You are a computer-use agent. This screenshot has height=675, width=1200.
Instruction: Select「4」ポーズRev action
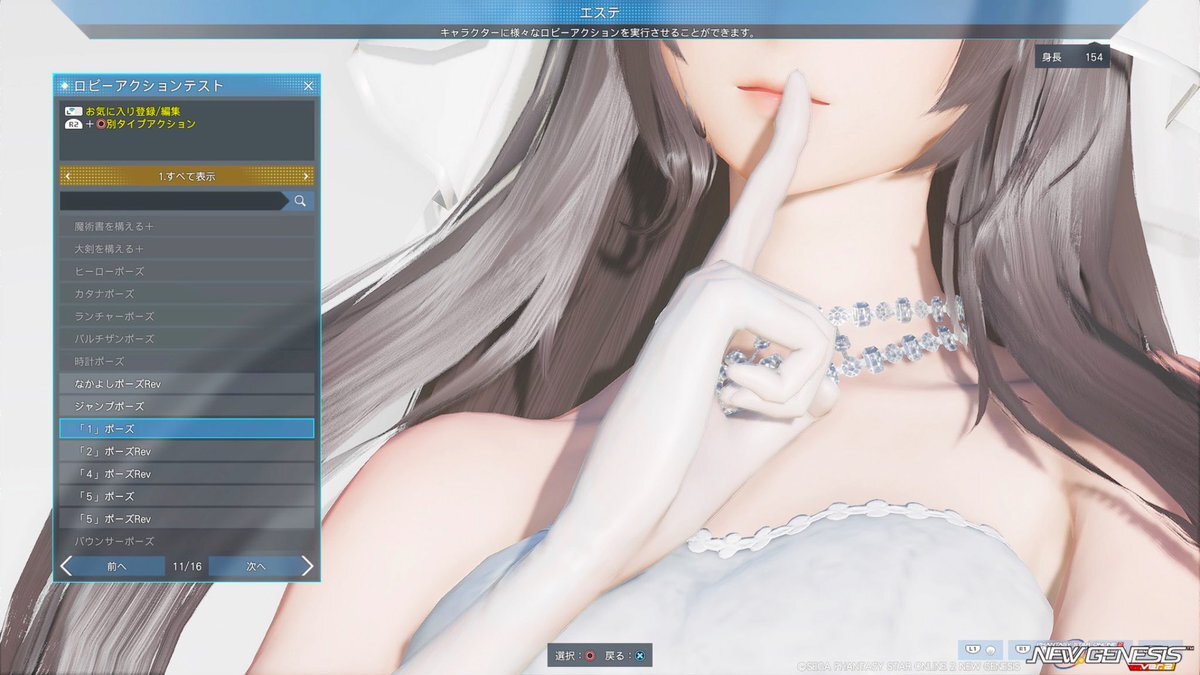187,474
